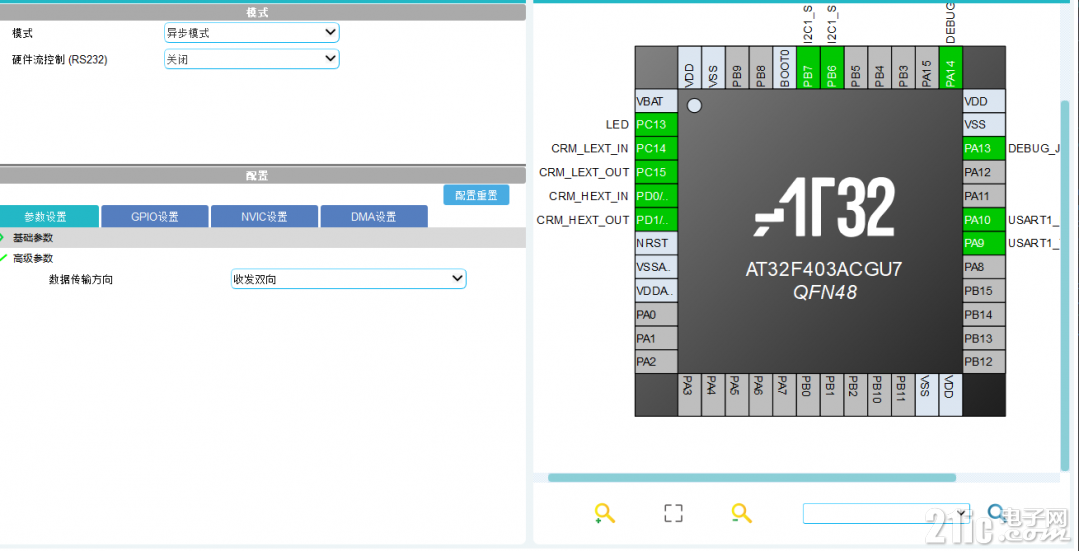Select pin PA1 on the left side
This screenshot has height=551, width=1079.
656,338
